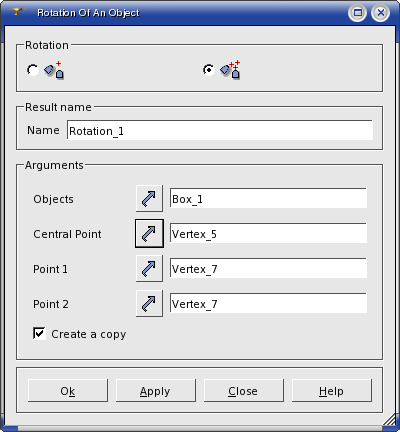
Task: Click the Objects selection arrow button
Action: pyautogui.click(x=149, y=199)
